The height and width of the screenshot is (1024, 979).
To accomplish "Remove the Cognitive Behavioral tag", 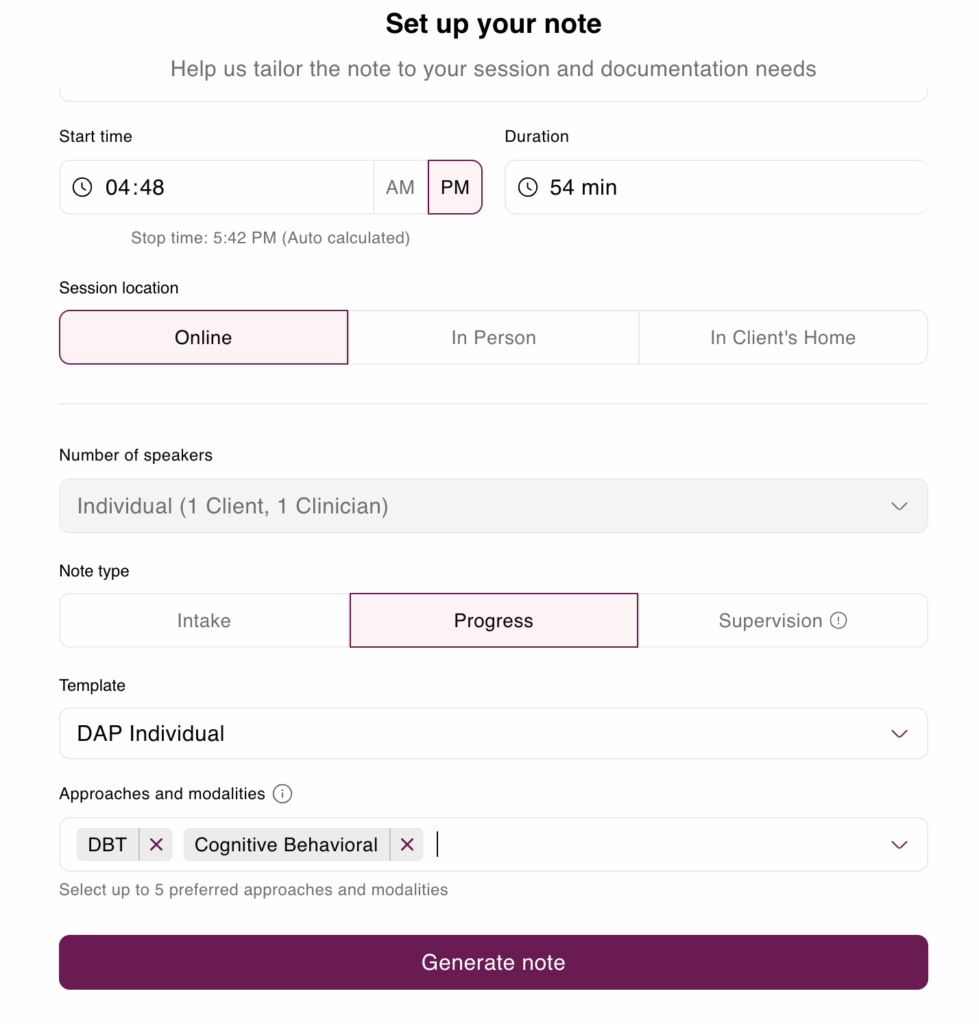I will [x=407, y=845].
